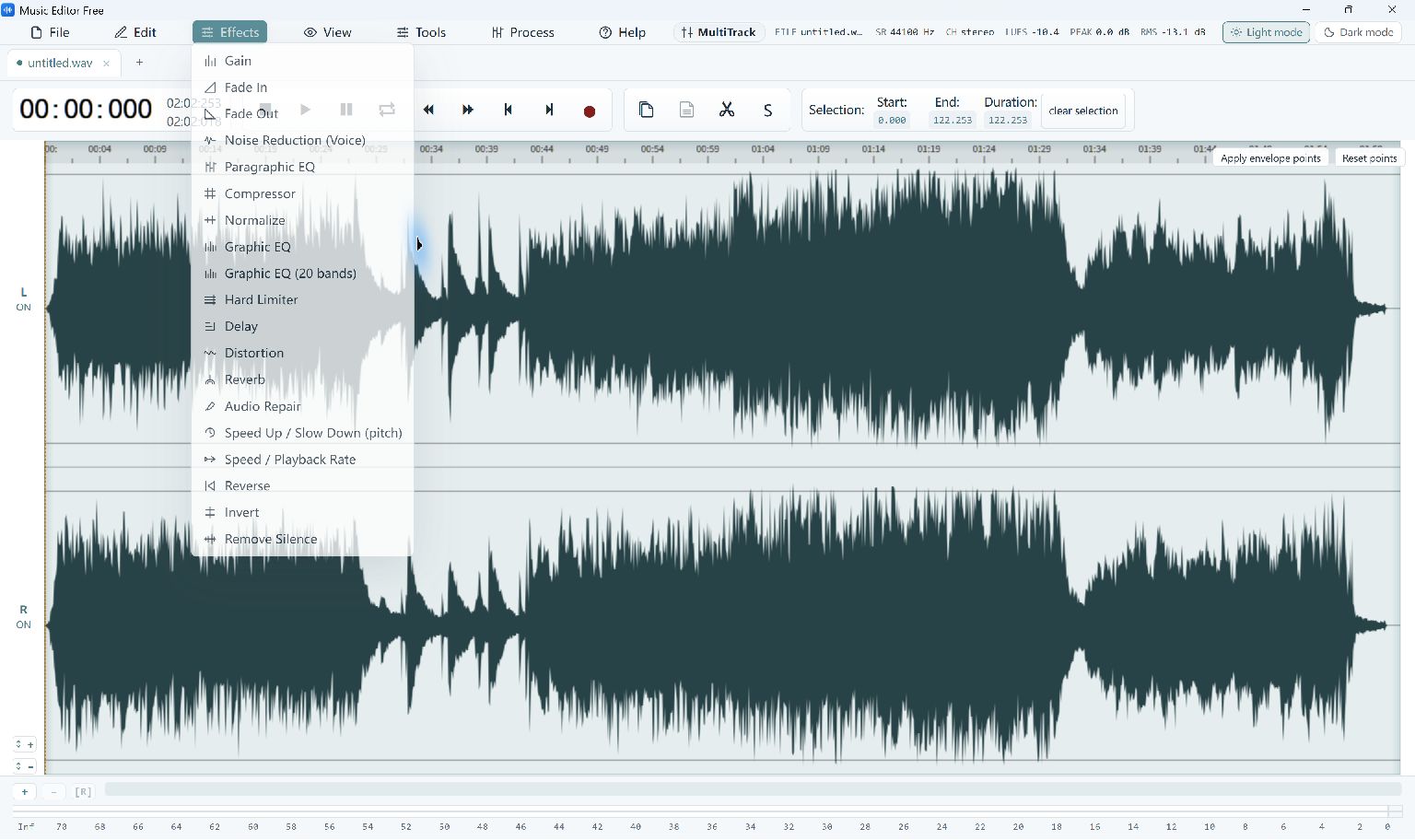Click the clear selection button

(x=1083, y=111)
